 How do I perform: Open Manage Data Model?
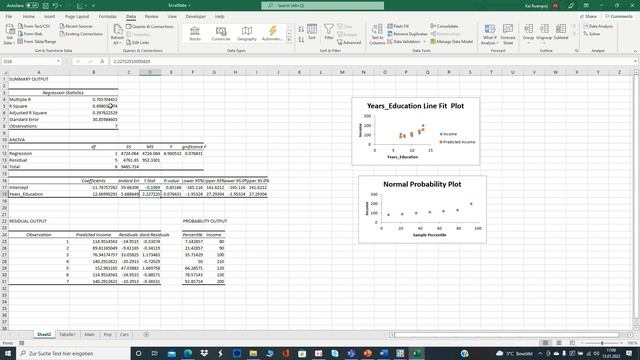tap(451, 42)
